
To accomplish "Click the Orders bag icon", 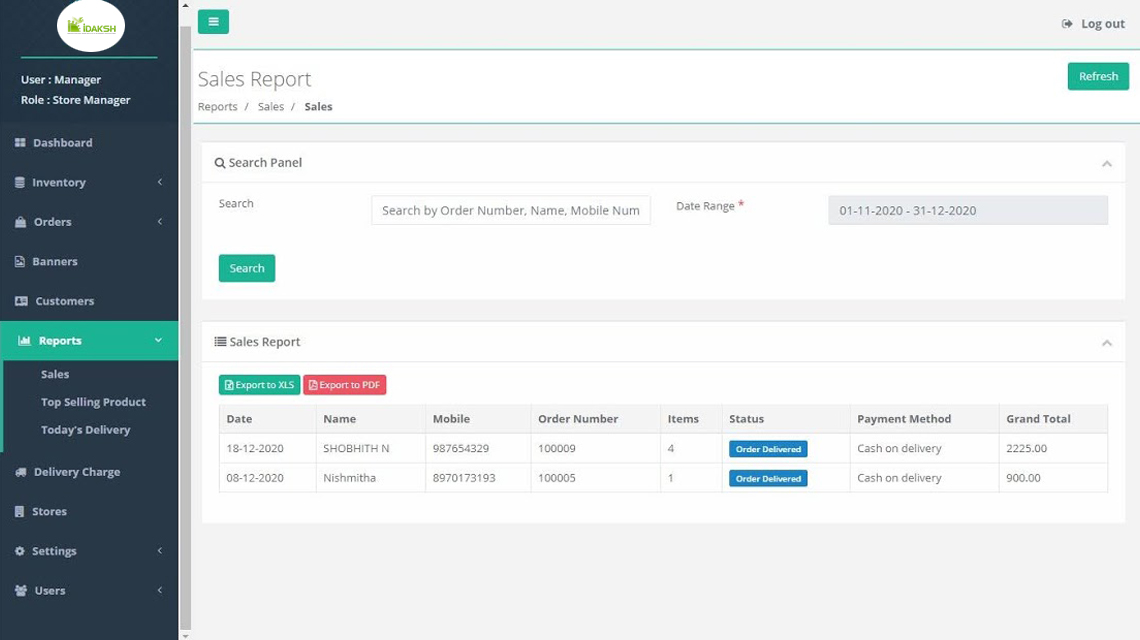I will [x=20, y=222].
